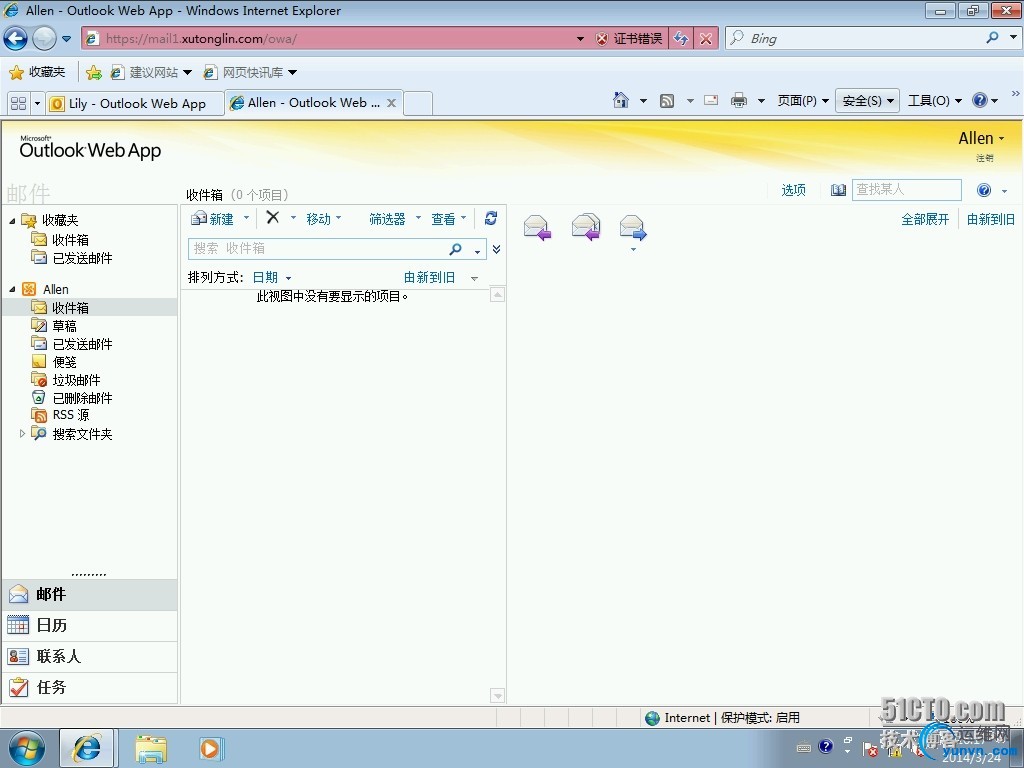Open the 新建 (New) dropdown arrow
The height and width of the screenshot is (768, 1024).
coord(247,218)
